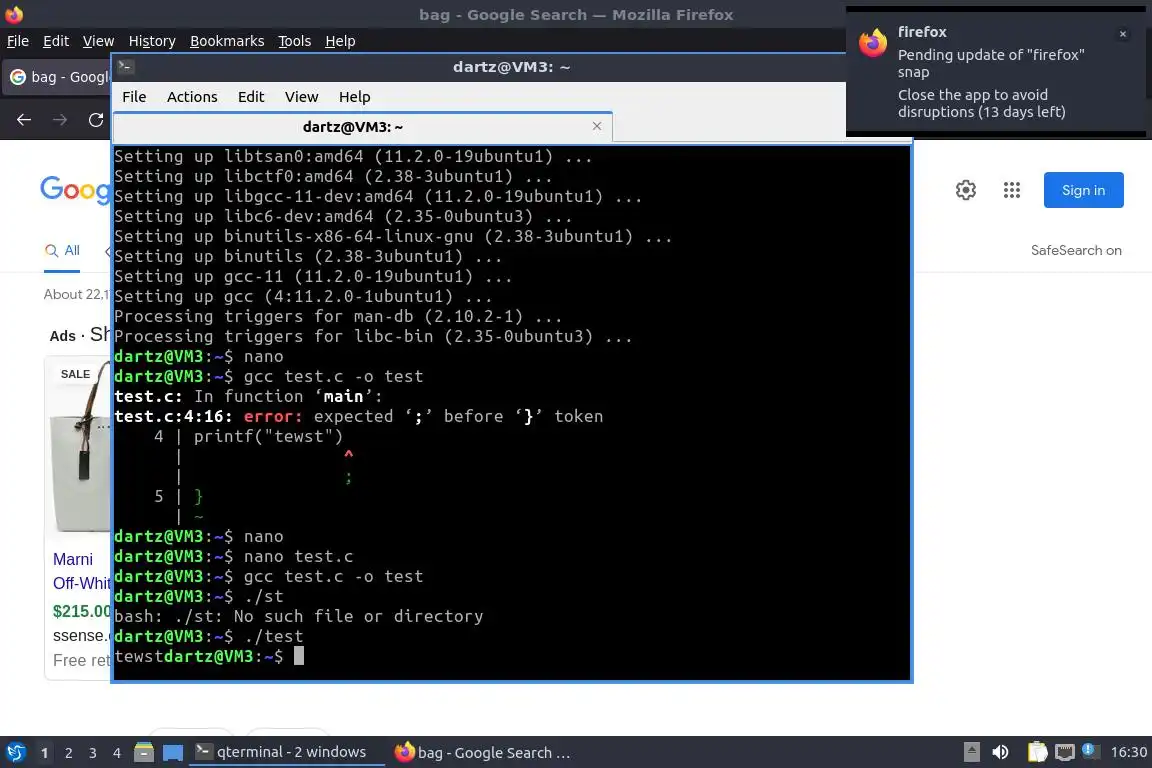Click the show desktop panel icon
The height and width of the screenshot is (768, 1152).
tap(173, 753)
